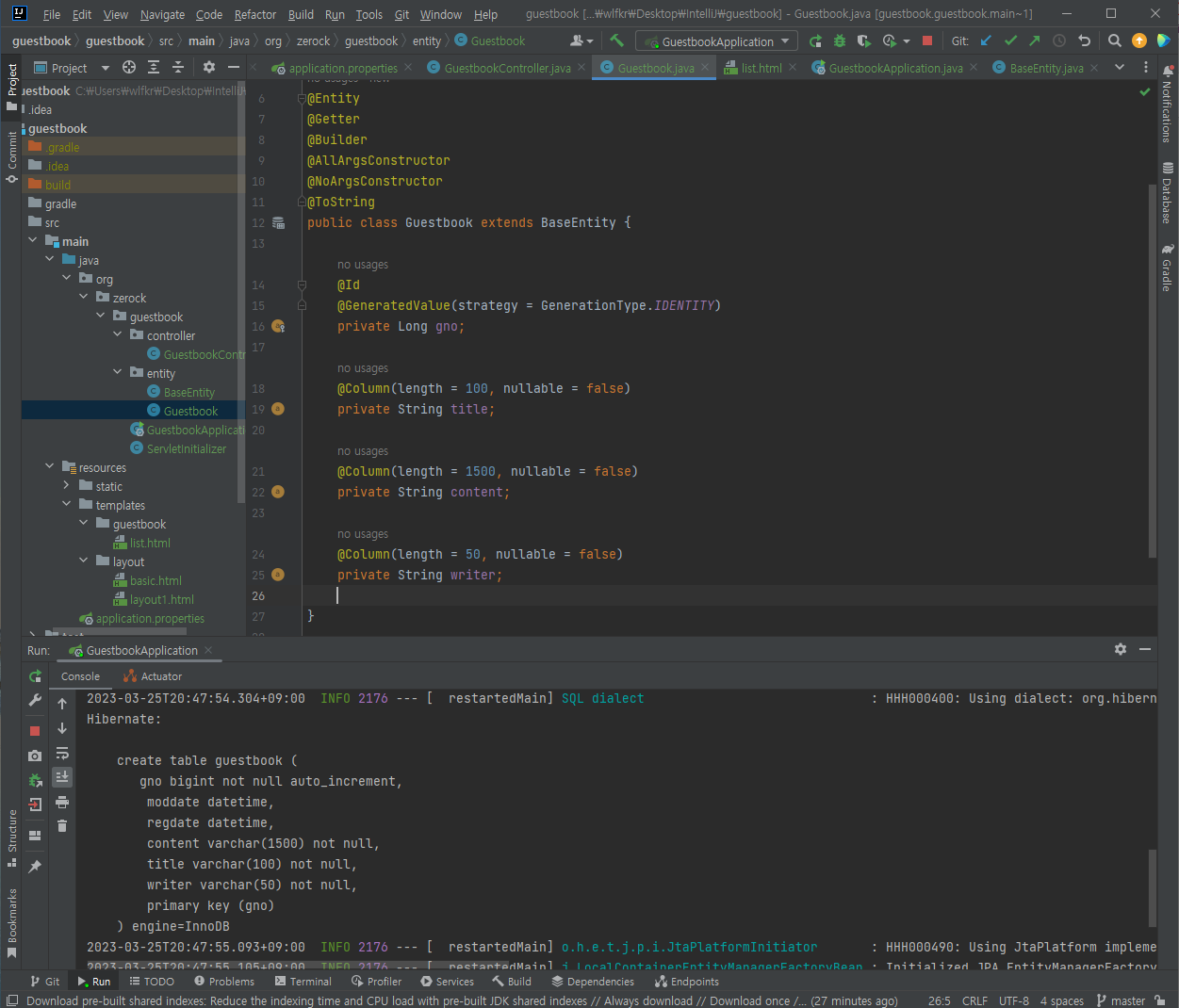Show hidden editor tabs dropdown chevron
The width and height of the screenshot is (1179, 1008).
click(x=1120, y=67)
